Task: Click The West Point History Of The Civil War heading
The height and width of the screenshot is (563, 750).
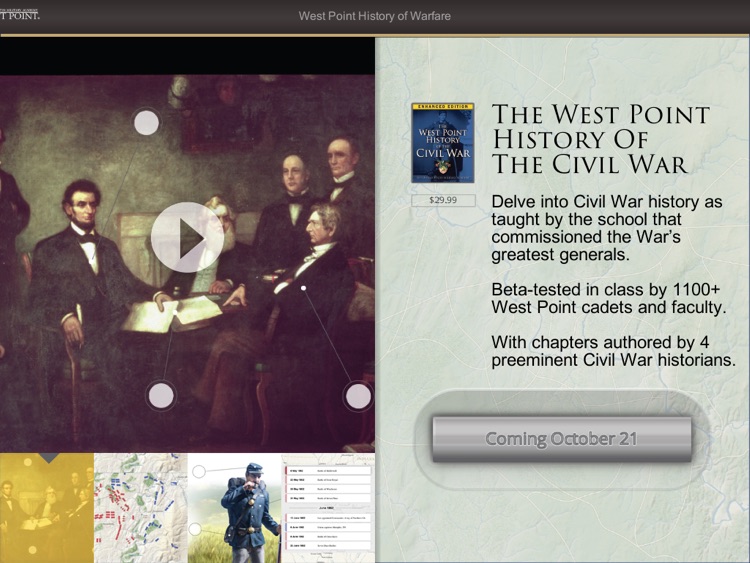Action: click(x=601, y=139)
